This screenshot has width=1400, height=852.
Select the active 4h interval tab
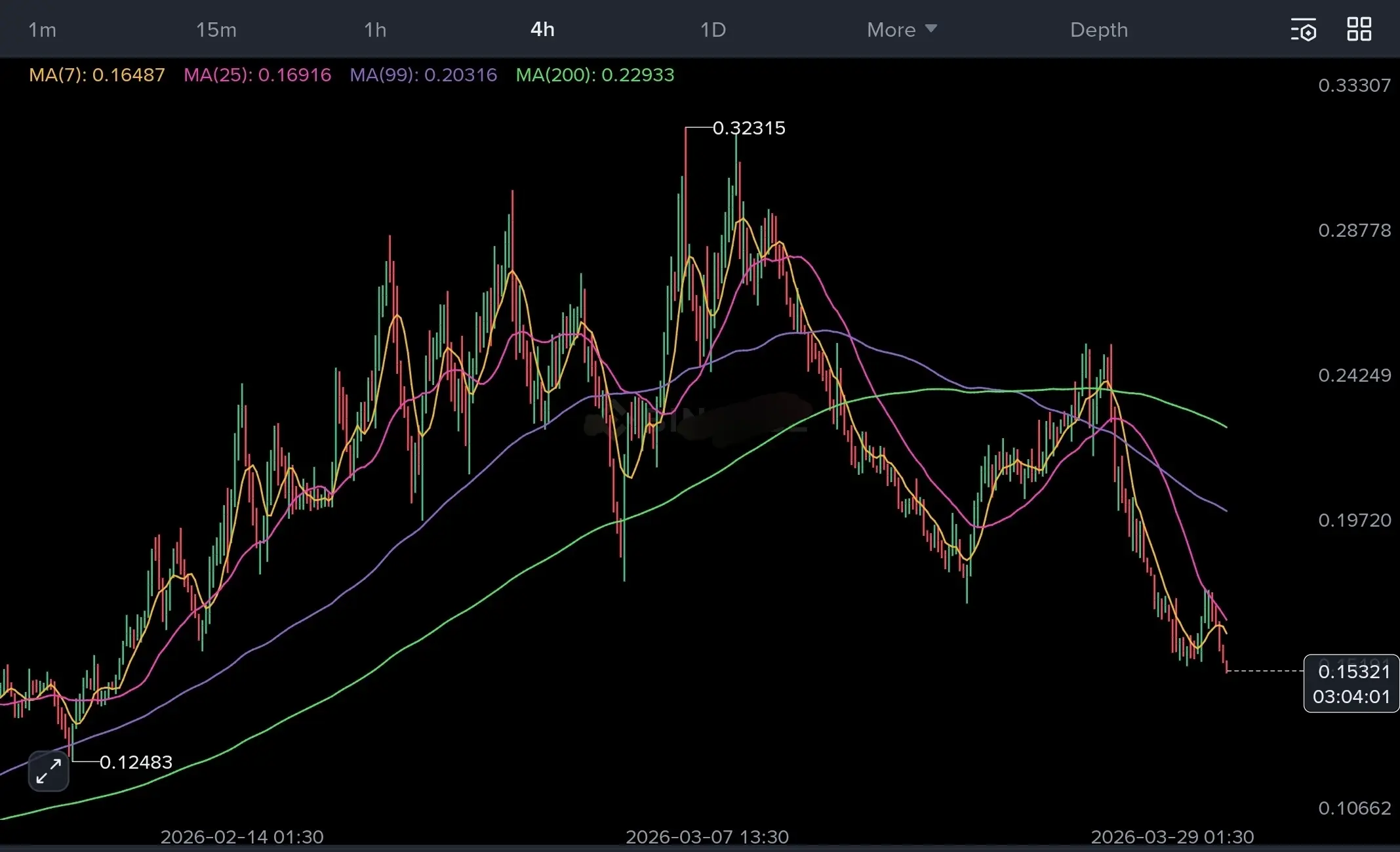pyautogui.click(x=542, y=30)
